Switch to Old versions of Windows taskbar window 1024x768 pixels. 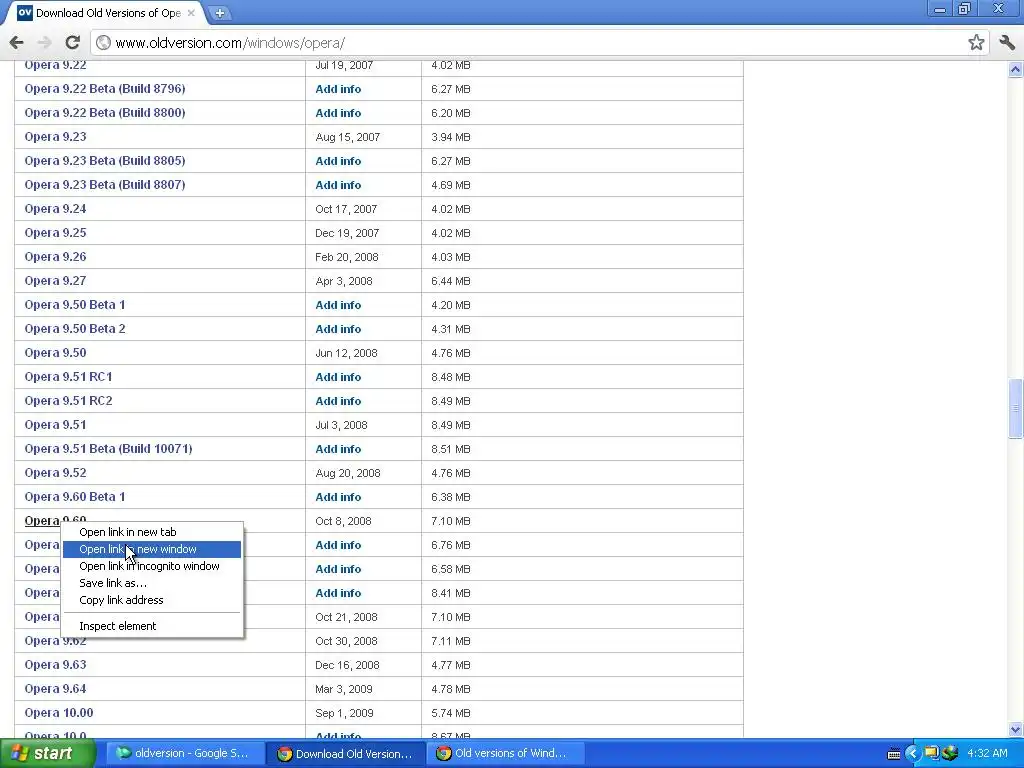[506, 753]
